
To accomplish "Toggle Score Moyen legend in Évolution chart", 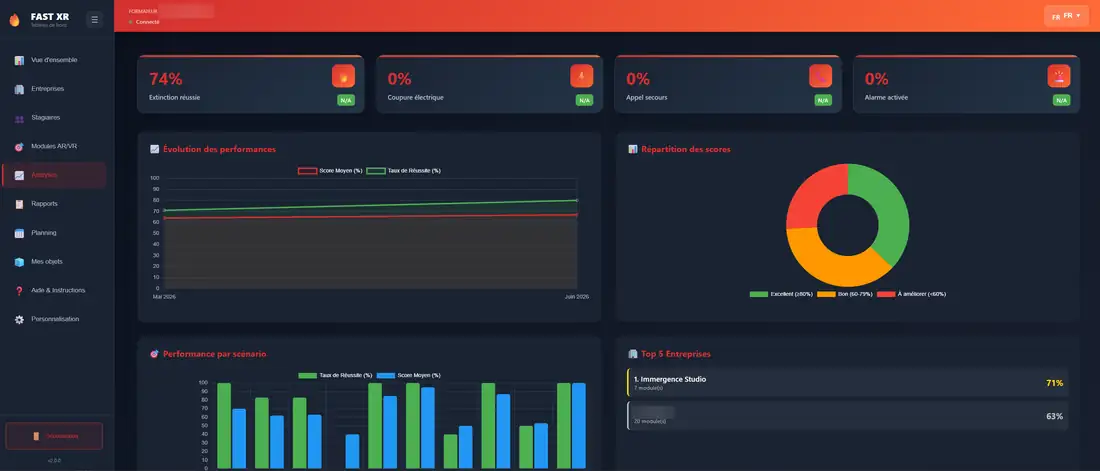I will (x=330, y=171).
